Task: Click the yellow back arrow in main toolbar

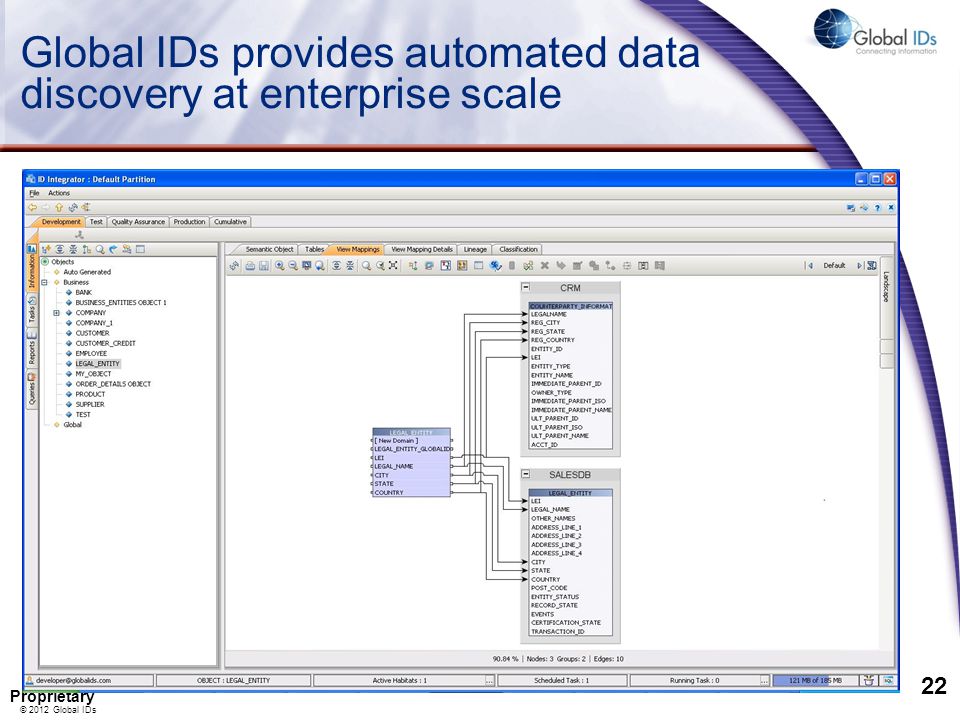Action: (x=32, y=208)
